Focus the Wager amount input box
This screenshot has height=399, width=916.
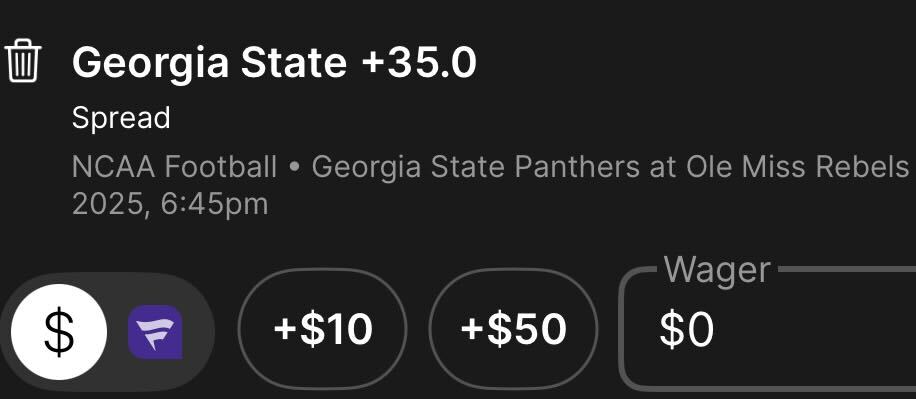point(767,329)
